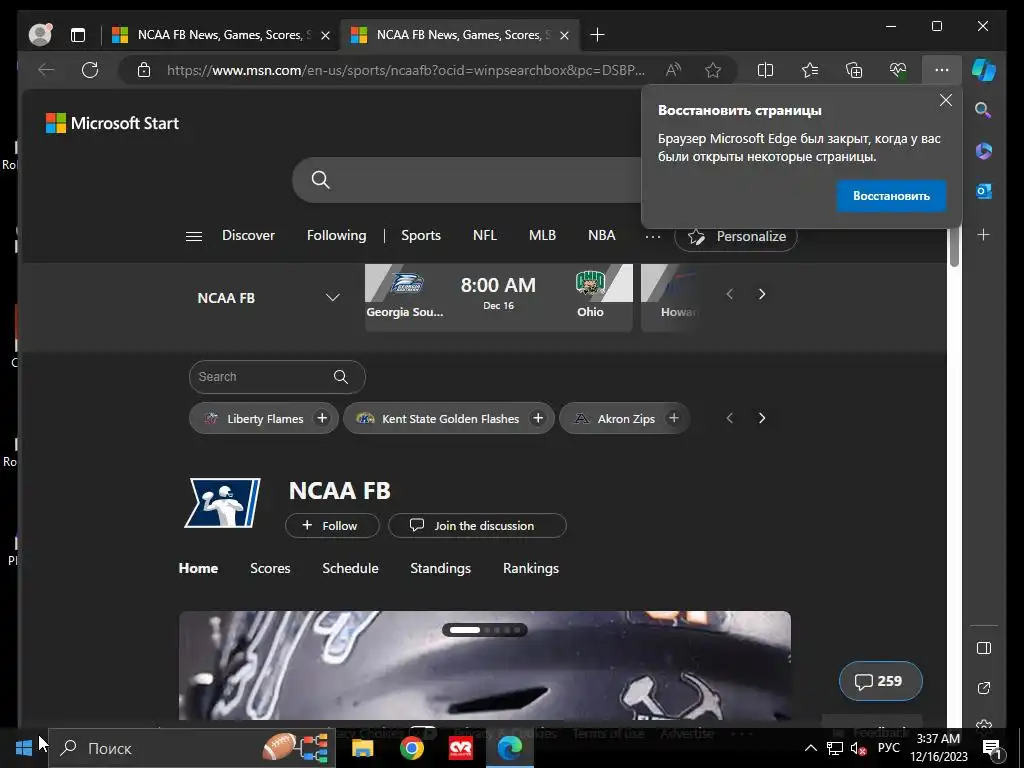This screenshot has height=768, width=1024.
Task: Open Outlook icon in Edge sidebar
Action: (x=984, y=191)
